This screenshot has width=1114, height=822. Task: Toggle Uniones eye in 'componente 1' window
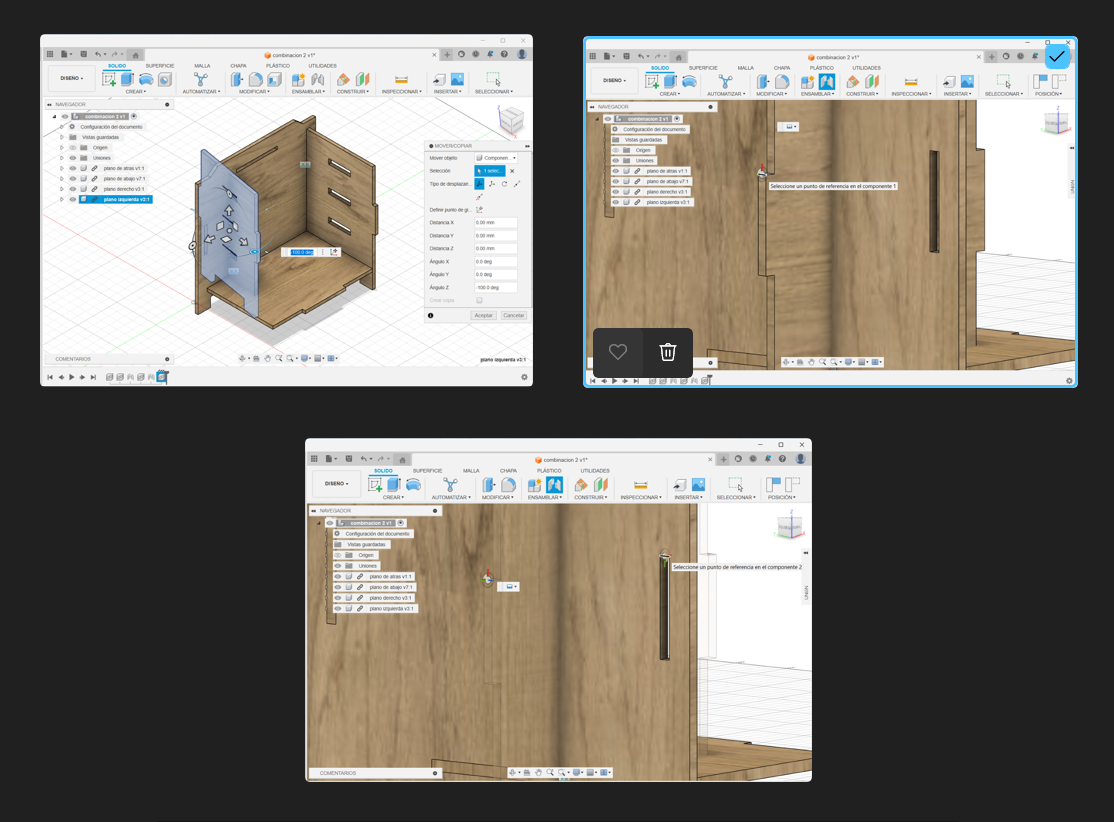pyautogui.click(x=616, y=161)
